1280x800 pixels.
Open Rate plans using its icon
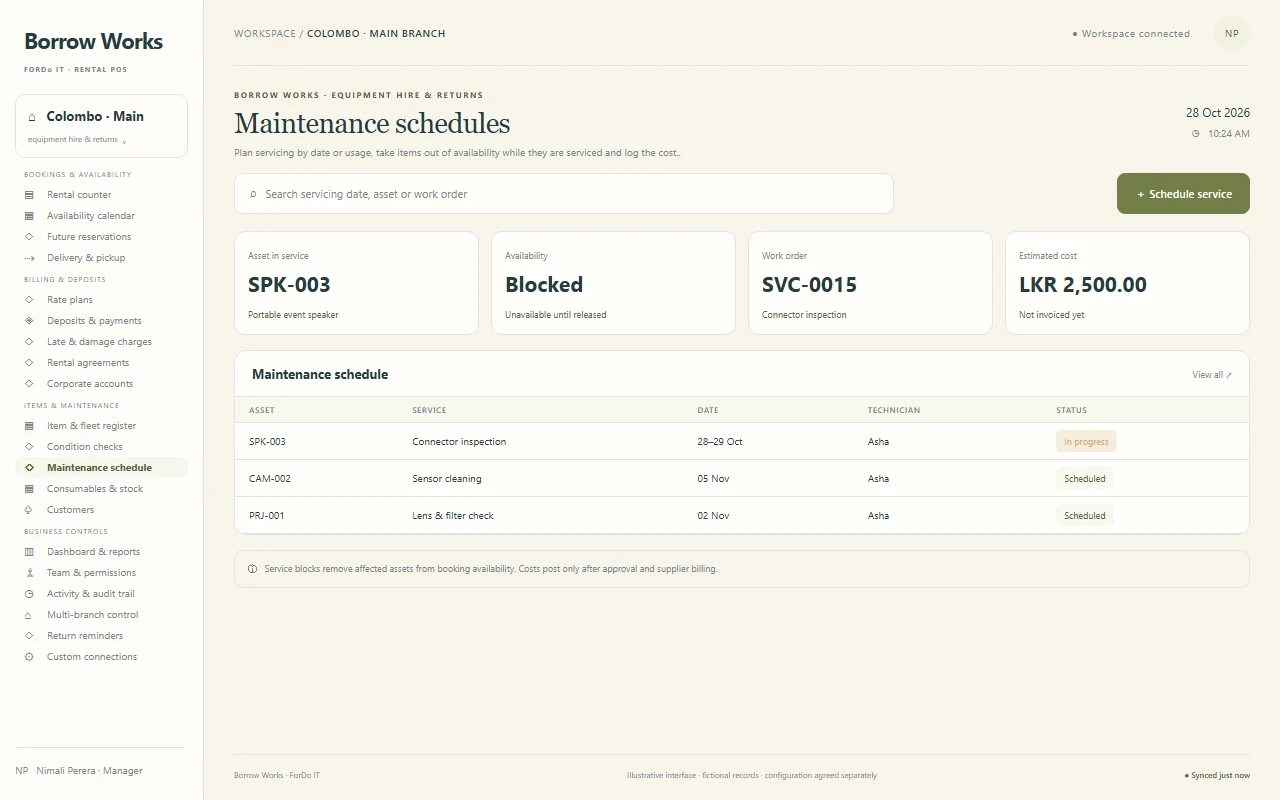pos(29,300)
